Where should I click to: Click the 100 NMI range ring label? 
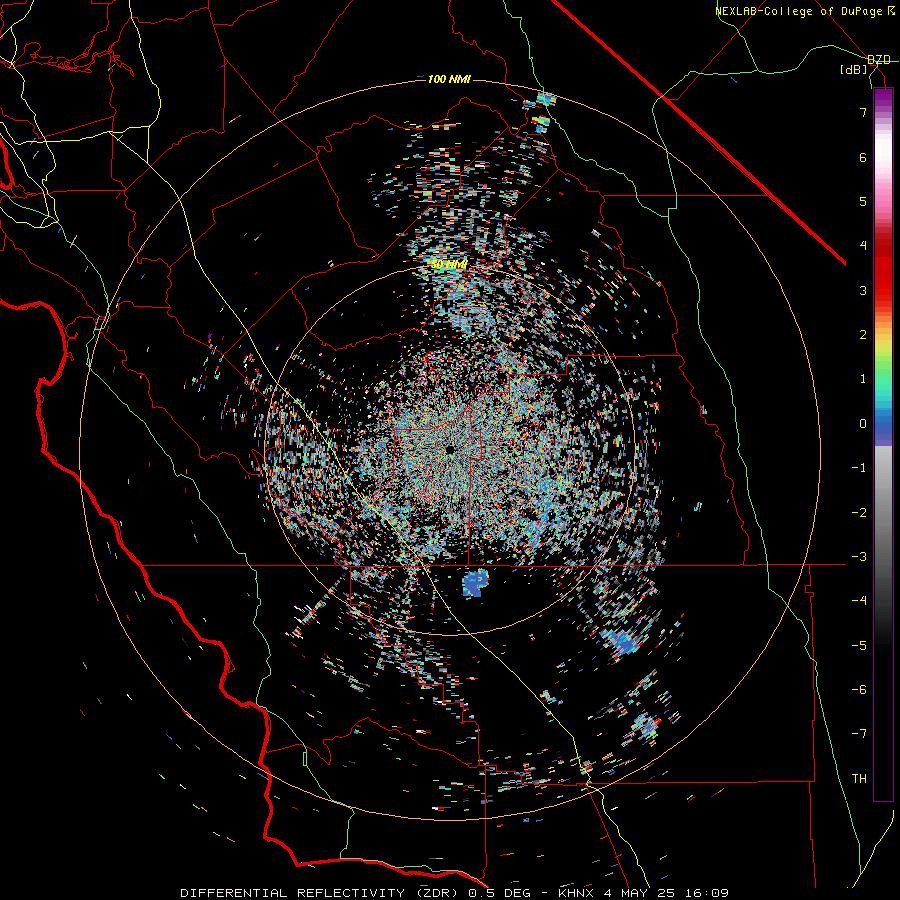(449, 79)
